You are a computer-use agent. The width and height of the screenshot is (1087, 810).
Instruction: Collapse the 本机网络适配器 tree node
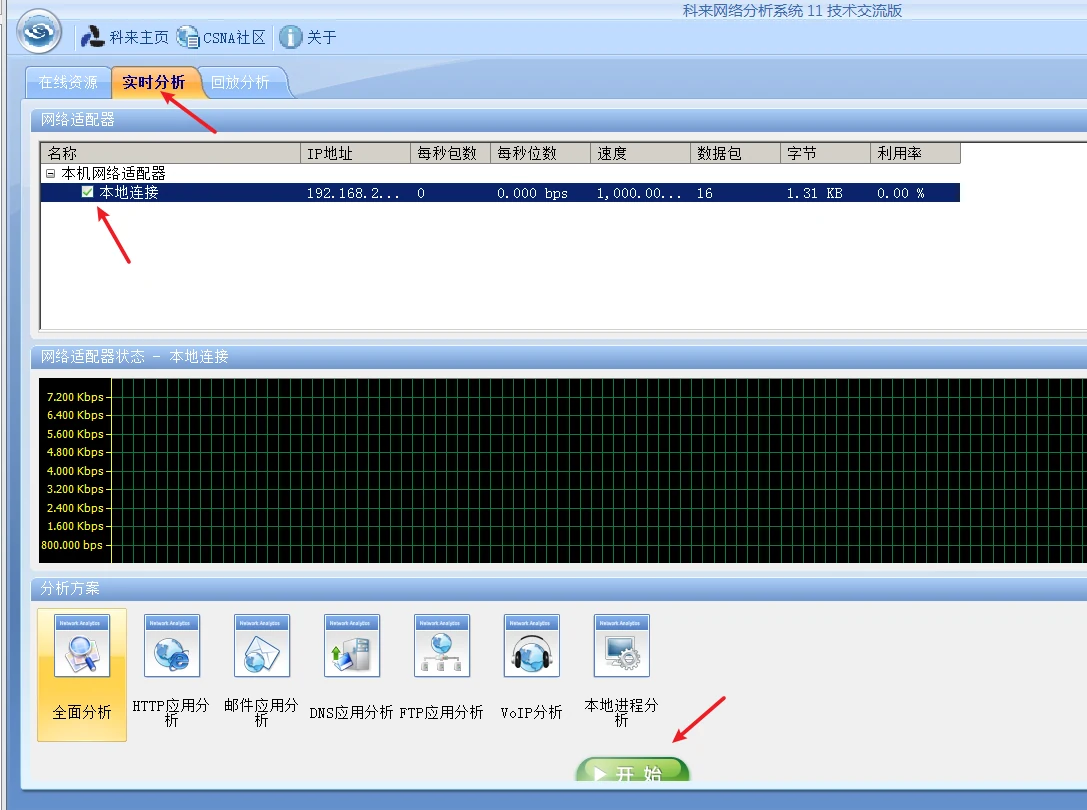pos(51,173)
